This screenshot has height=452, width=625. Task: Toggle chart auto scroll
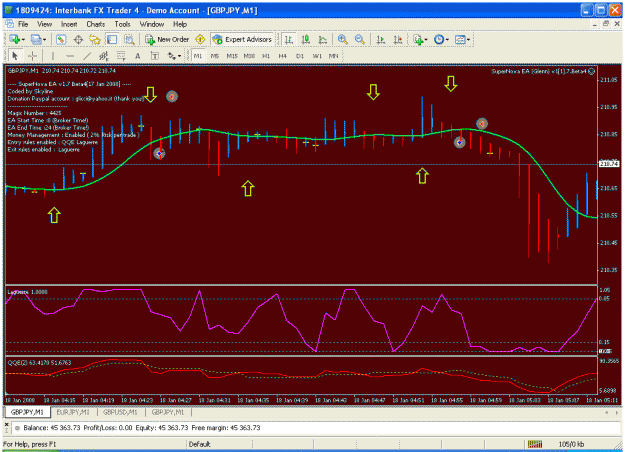(x=381, y=39)
